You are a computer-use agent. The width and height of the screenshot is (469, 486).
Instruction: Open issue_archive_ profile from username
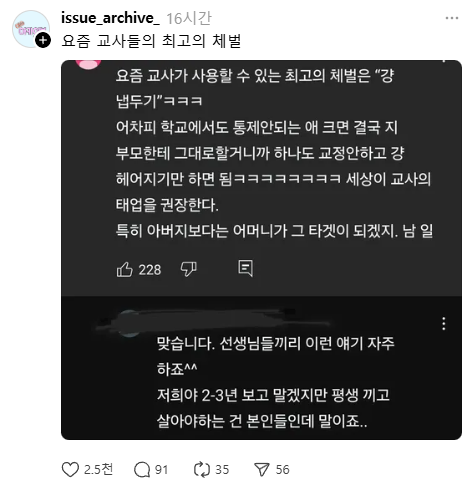click(110, 18)
